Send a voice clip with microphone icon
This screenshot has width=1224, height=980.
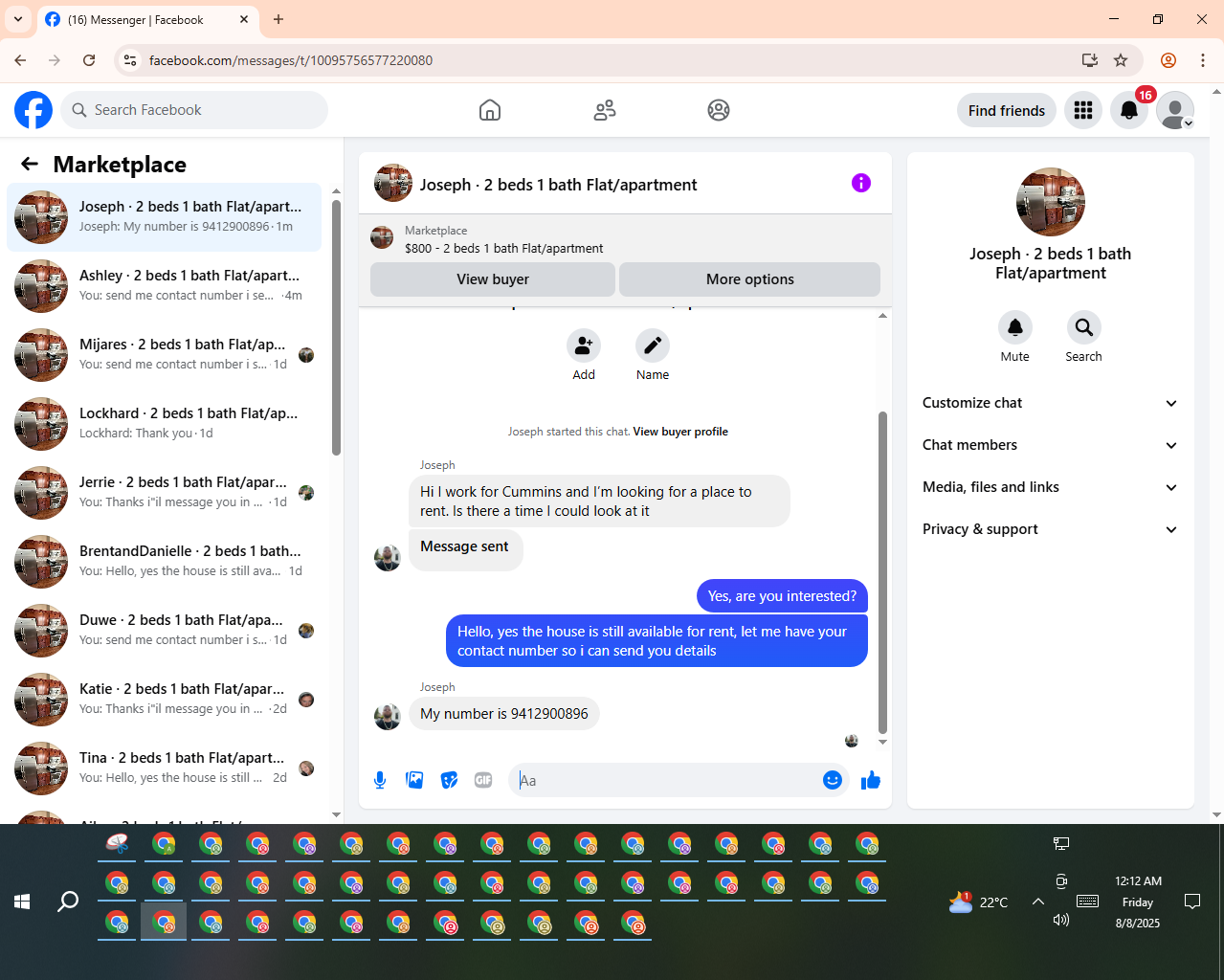[380, 780]
